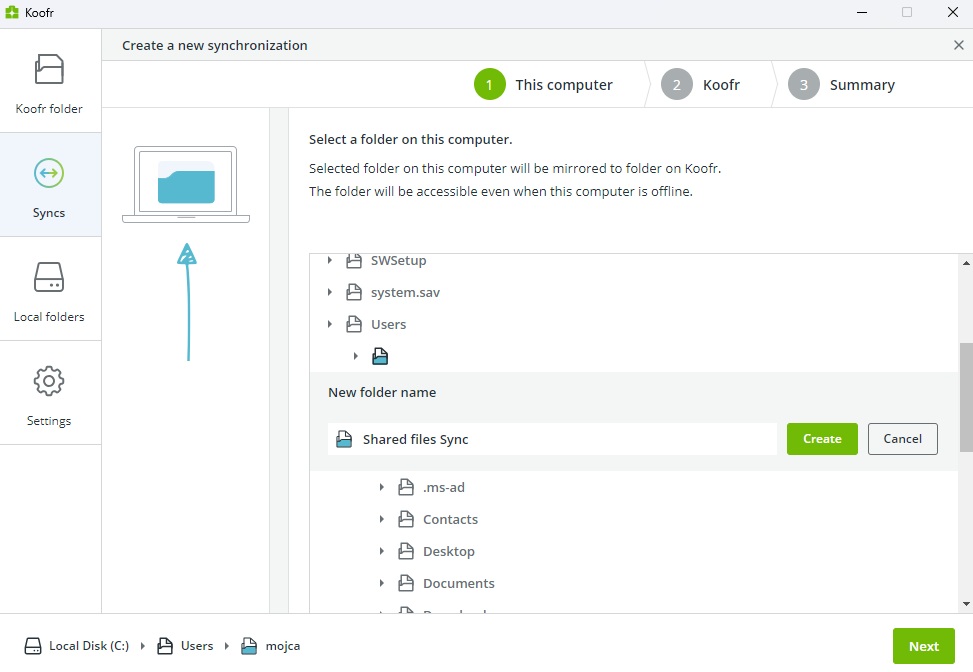Click the folder icon inside new folder name field

tap(344, 439)
